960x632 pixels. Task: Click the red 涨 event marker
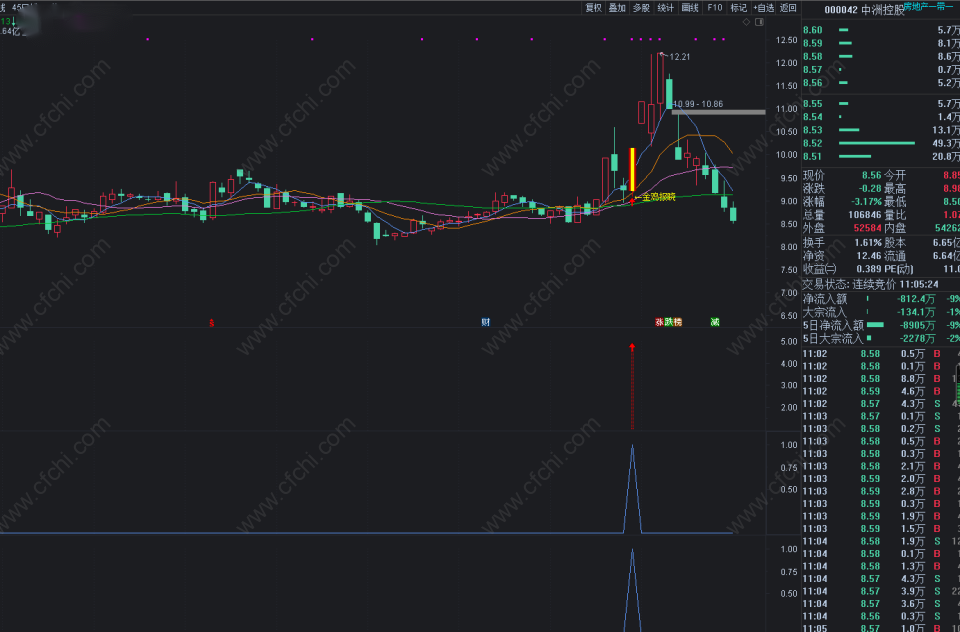[659, 322]
